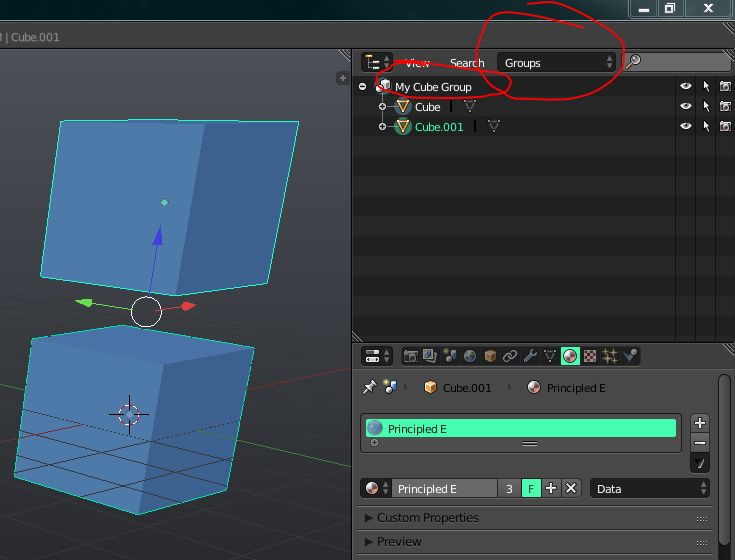Expand the Cube object row

tap(382, 107)
